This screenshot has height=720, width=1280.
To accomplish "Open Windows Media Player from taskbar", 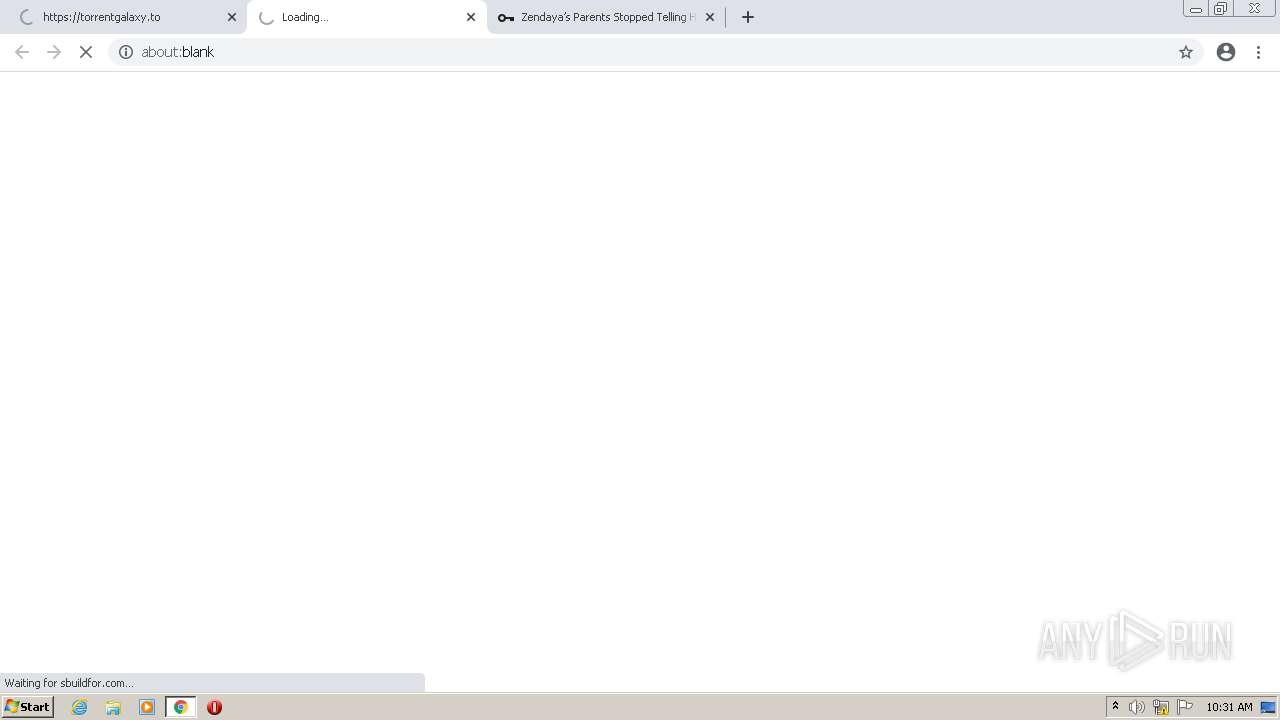I will point(147,707).
